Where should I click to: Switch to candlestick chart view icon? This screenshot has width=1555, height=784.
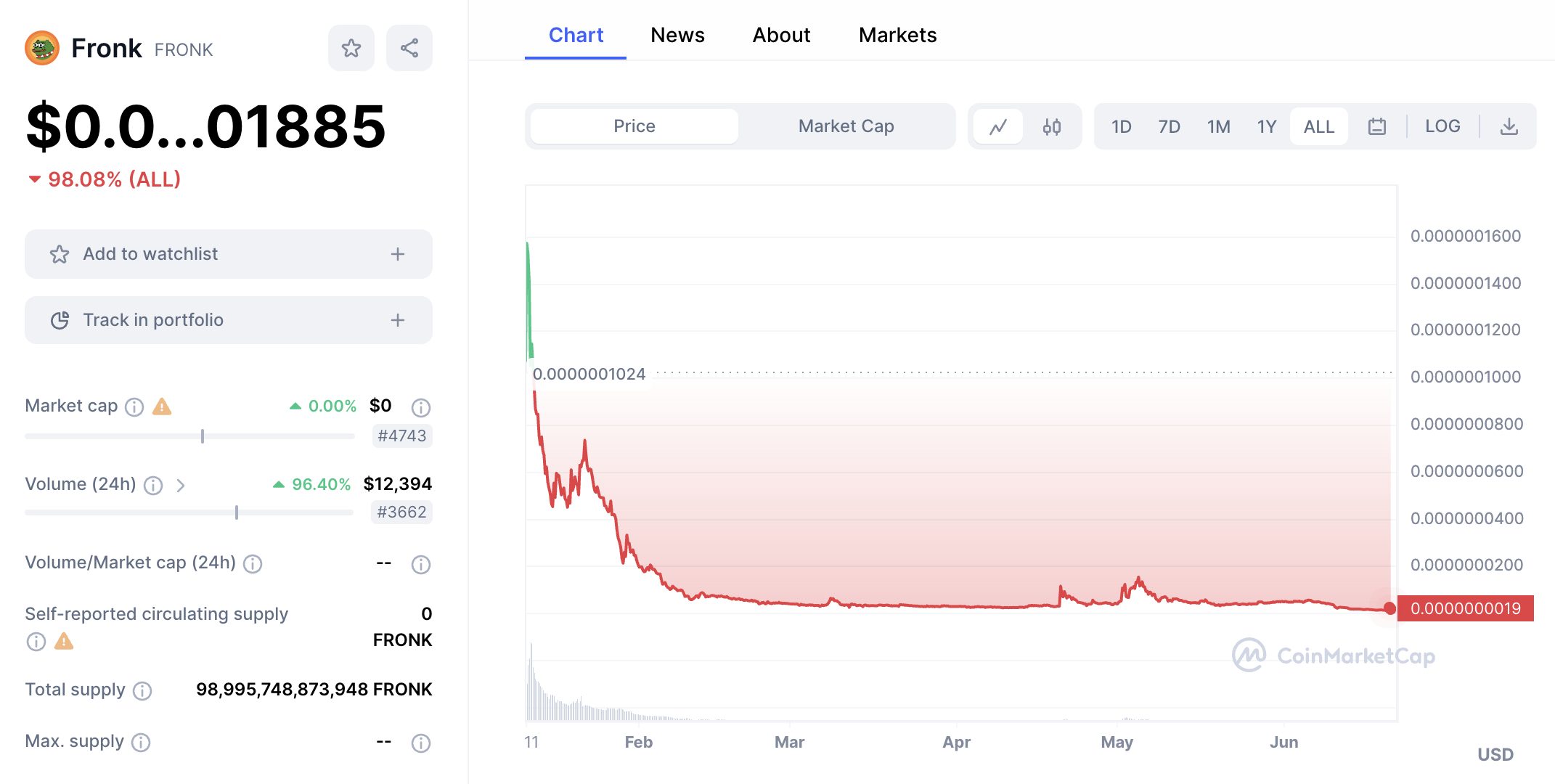[1052, 126]
